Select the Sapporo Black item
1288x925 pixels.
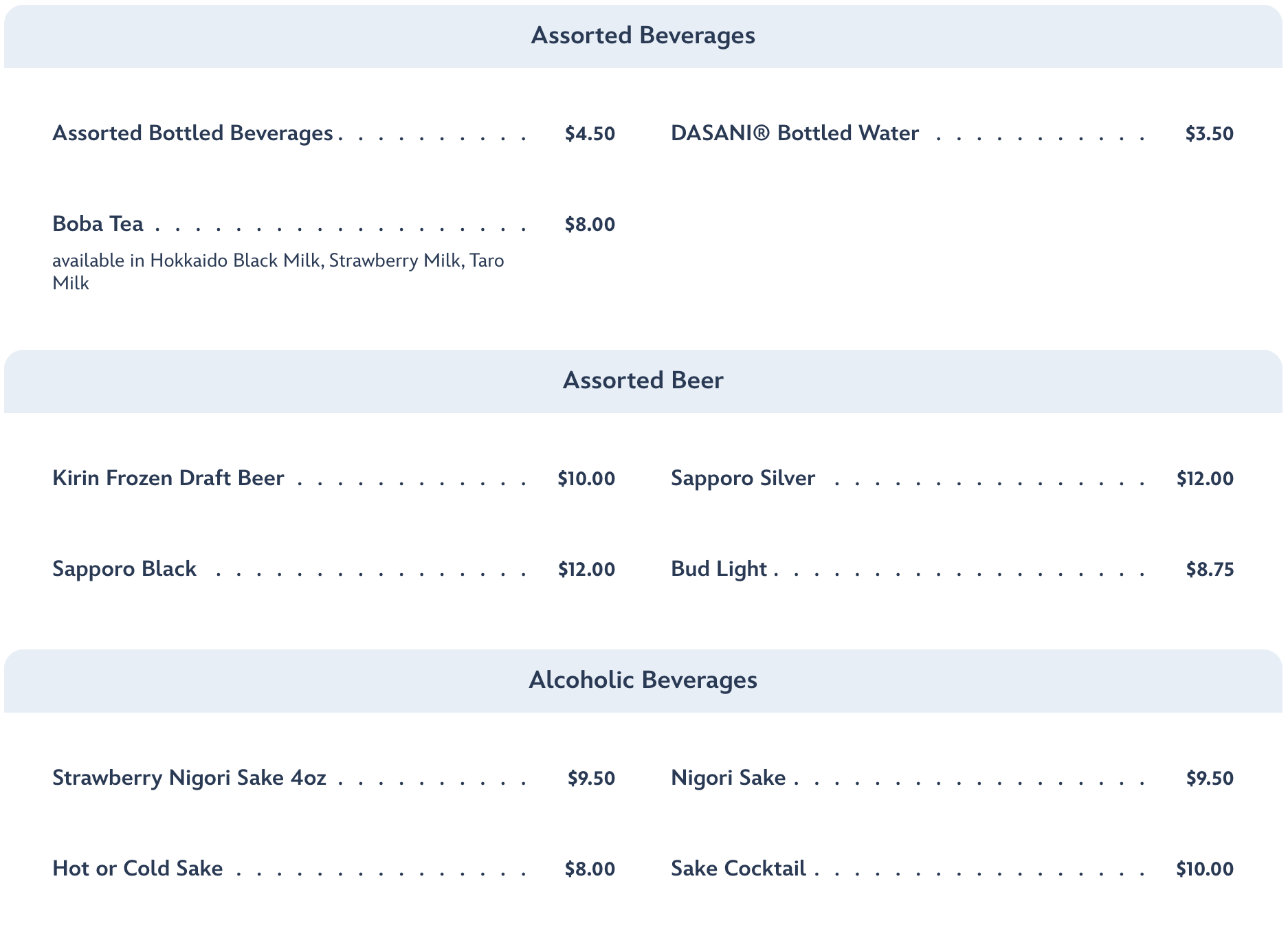tap(124, 569)
